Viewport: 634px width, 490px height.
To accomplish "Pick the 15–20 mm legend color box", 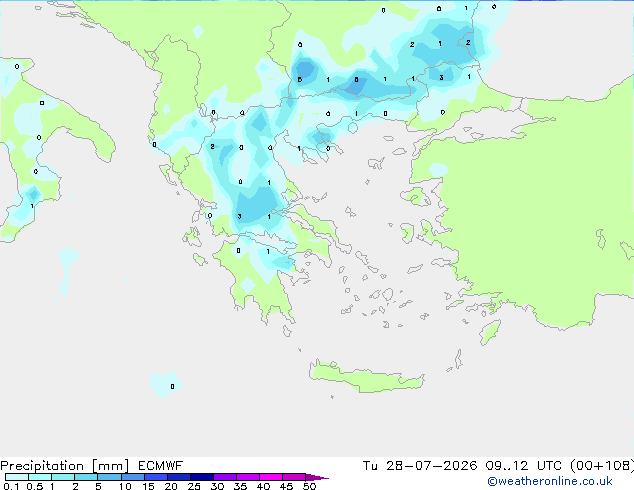I will [155, 477].
